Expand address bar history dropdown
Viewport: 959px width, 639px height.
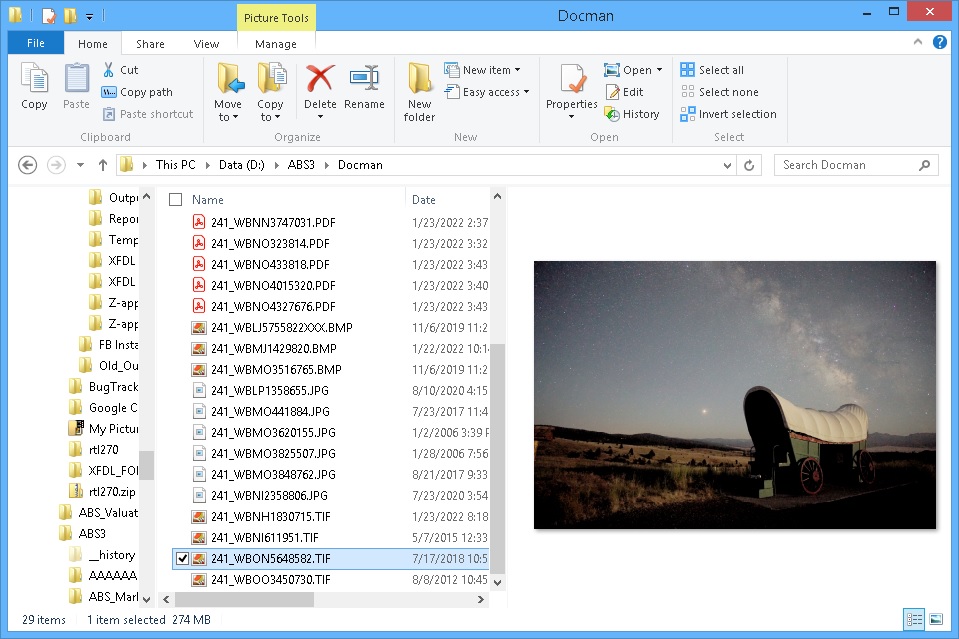pos(727,165)
